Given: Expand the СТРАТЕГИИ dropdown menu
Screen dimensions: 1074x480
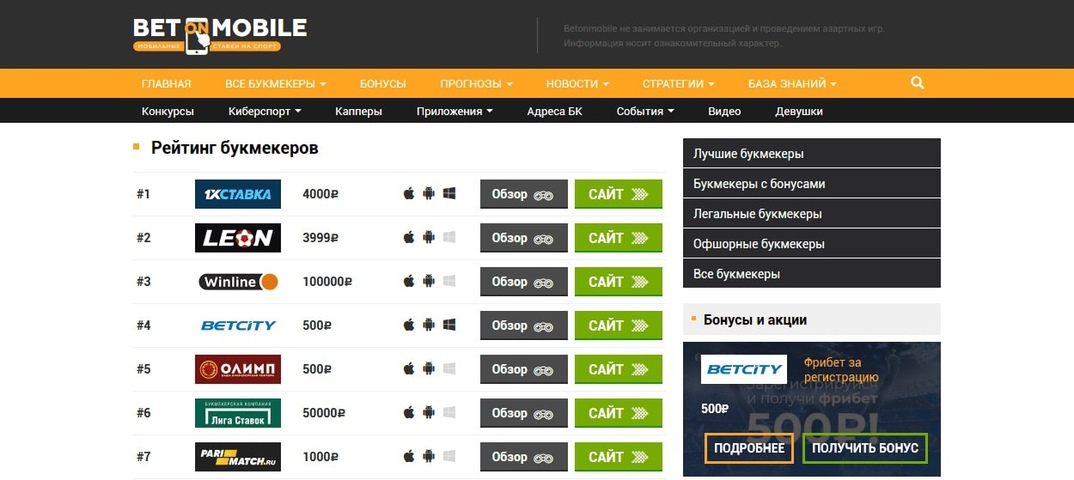Looking at the screenshot, I should [678, 84].
